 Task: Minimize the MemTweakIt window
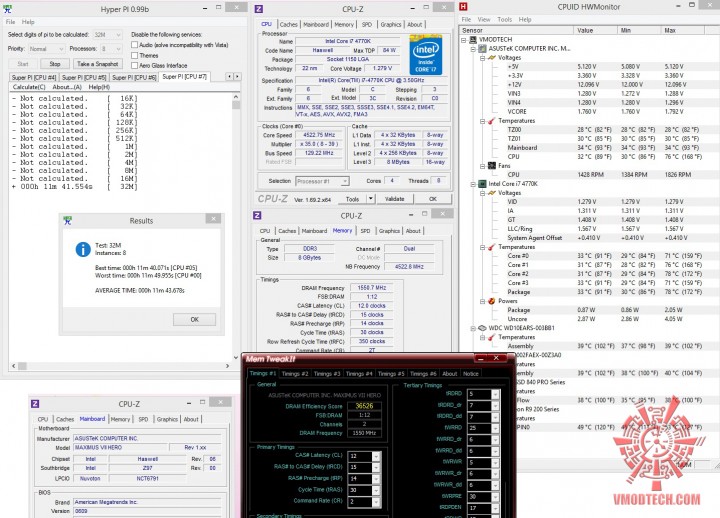point(481,358)
